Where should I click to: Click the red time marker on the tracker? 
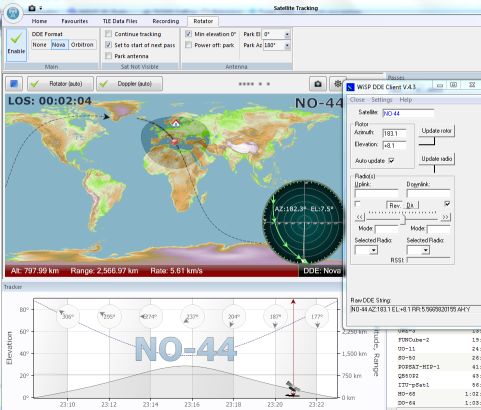click(293, 348)
